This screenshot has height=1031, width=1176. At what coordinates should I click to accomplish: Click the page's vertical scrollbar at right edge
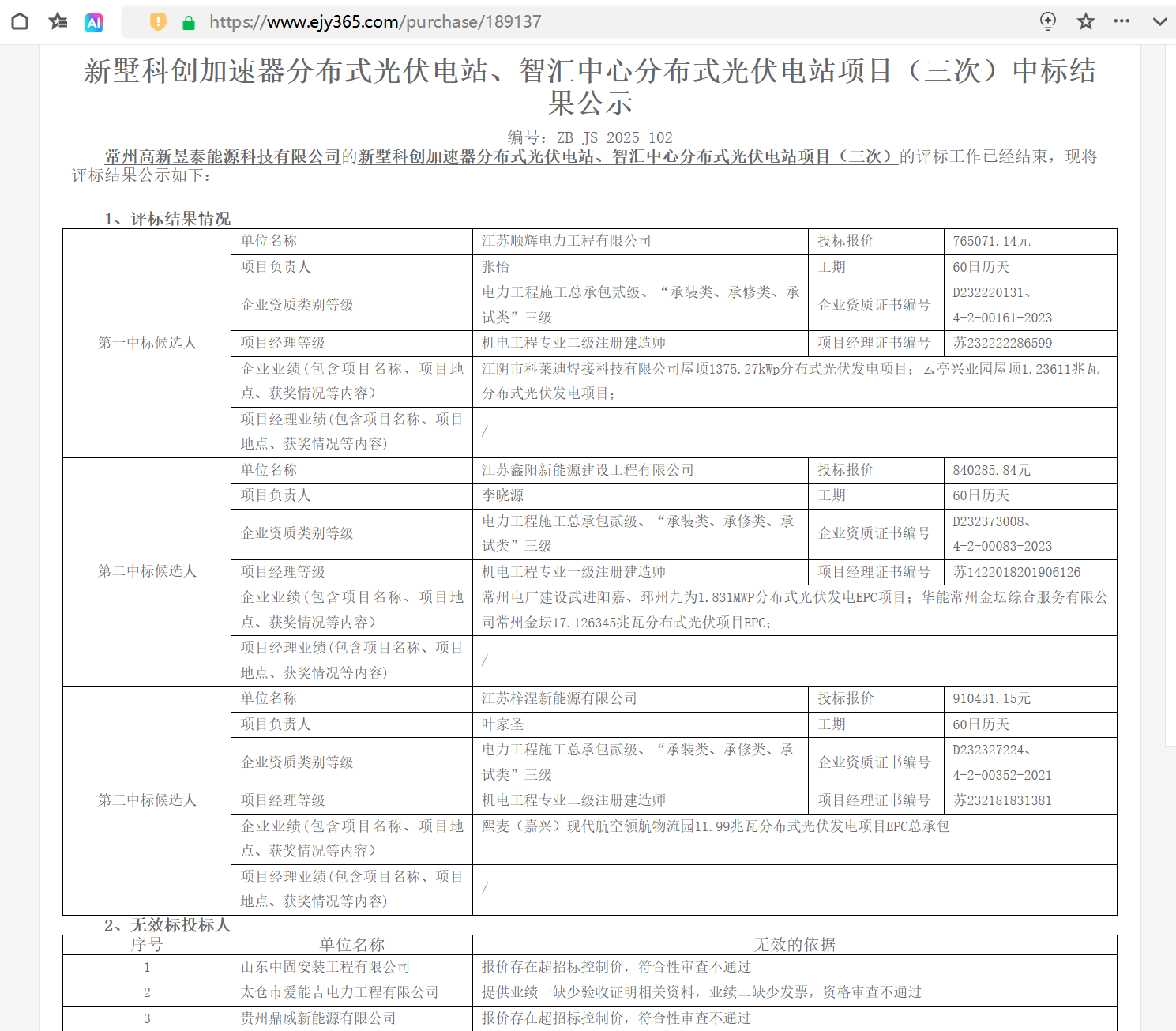pos(1170,474)
